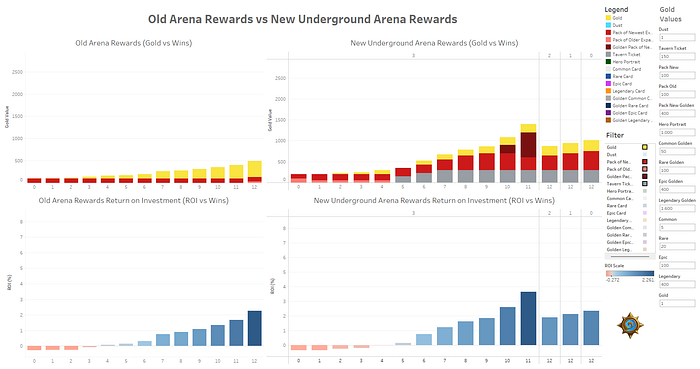Toggle the Hero Portra.. filter marker
This screenshot has width=700, height=369.
pyautogui.click(x=645, y=191)
